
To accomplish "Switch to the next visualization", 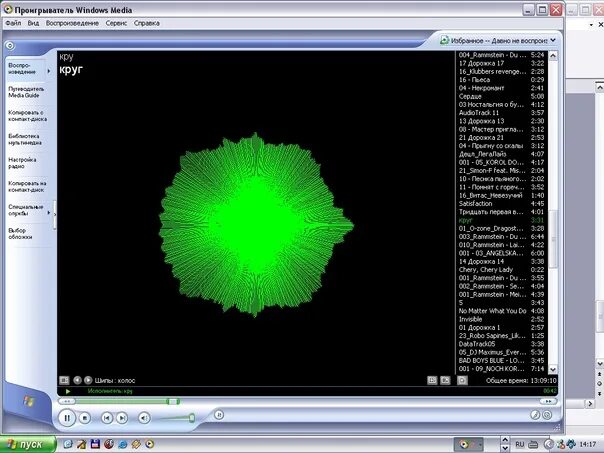I will tap(88, 380).
